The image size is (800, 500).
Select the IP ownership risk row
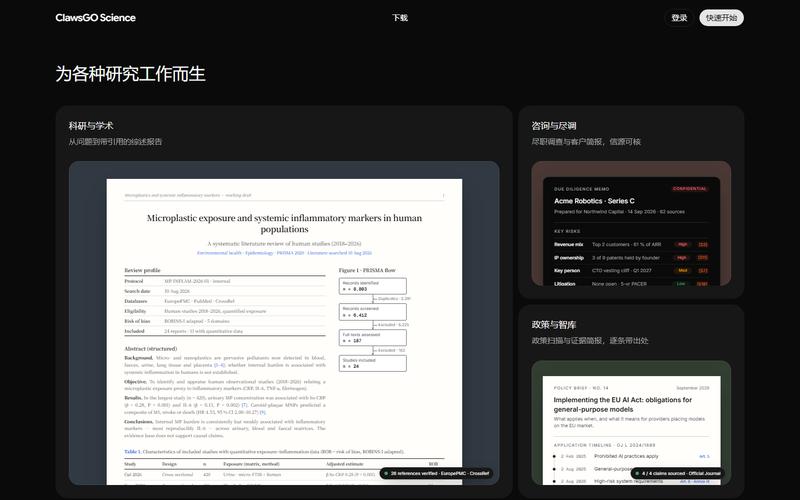631,258
